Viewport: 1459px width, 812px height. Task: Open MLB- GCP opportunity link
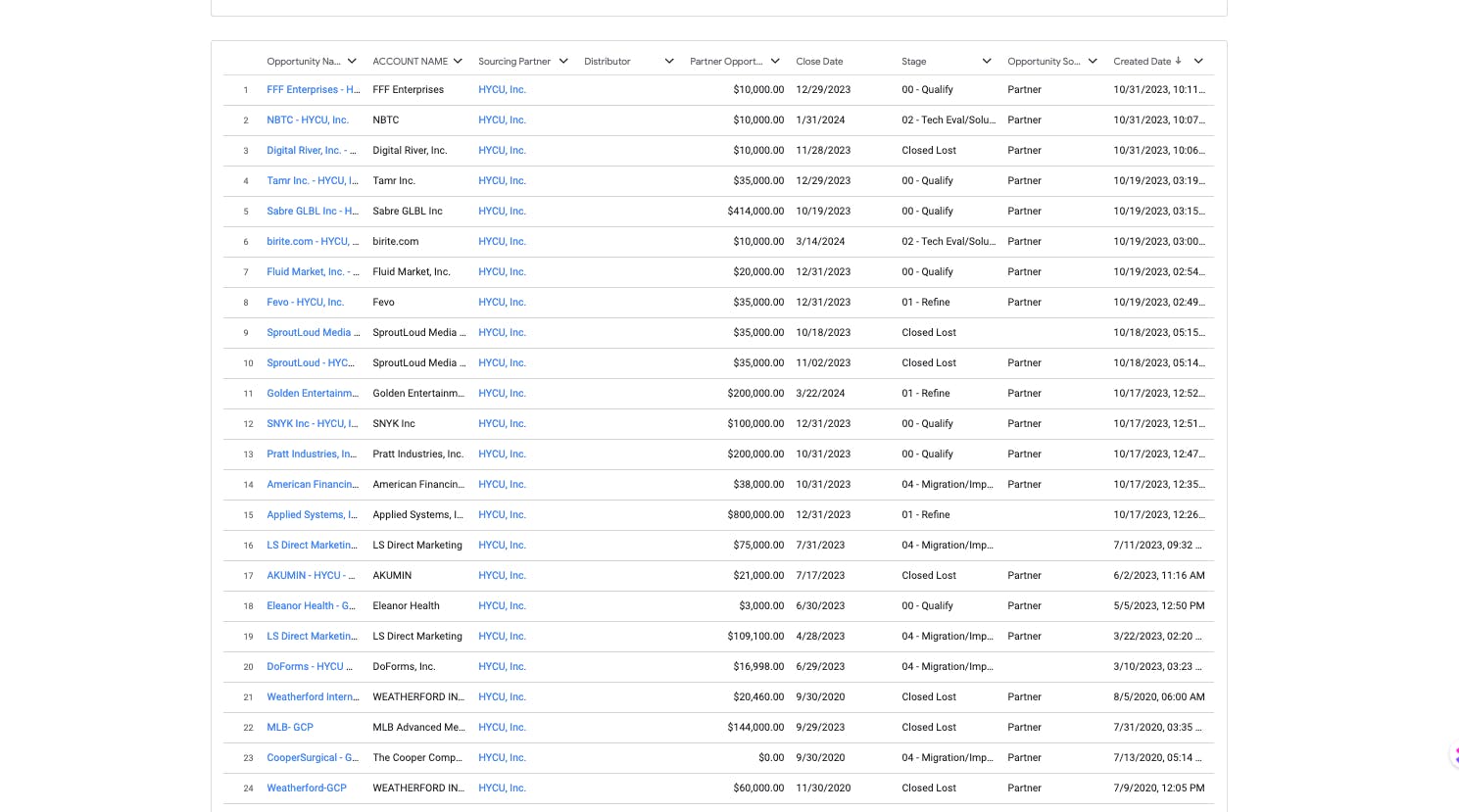(x=290, y=727)
